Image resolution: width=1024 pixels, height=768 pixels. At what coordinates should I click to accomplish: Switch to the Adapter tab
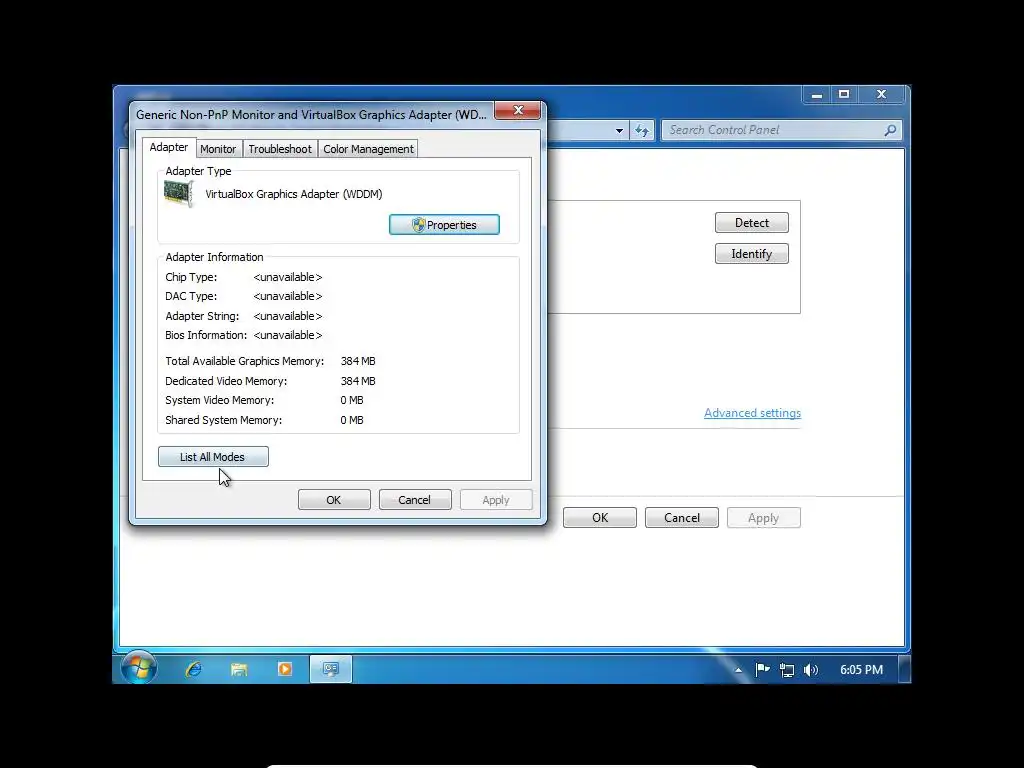point(168,148)
